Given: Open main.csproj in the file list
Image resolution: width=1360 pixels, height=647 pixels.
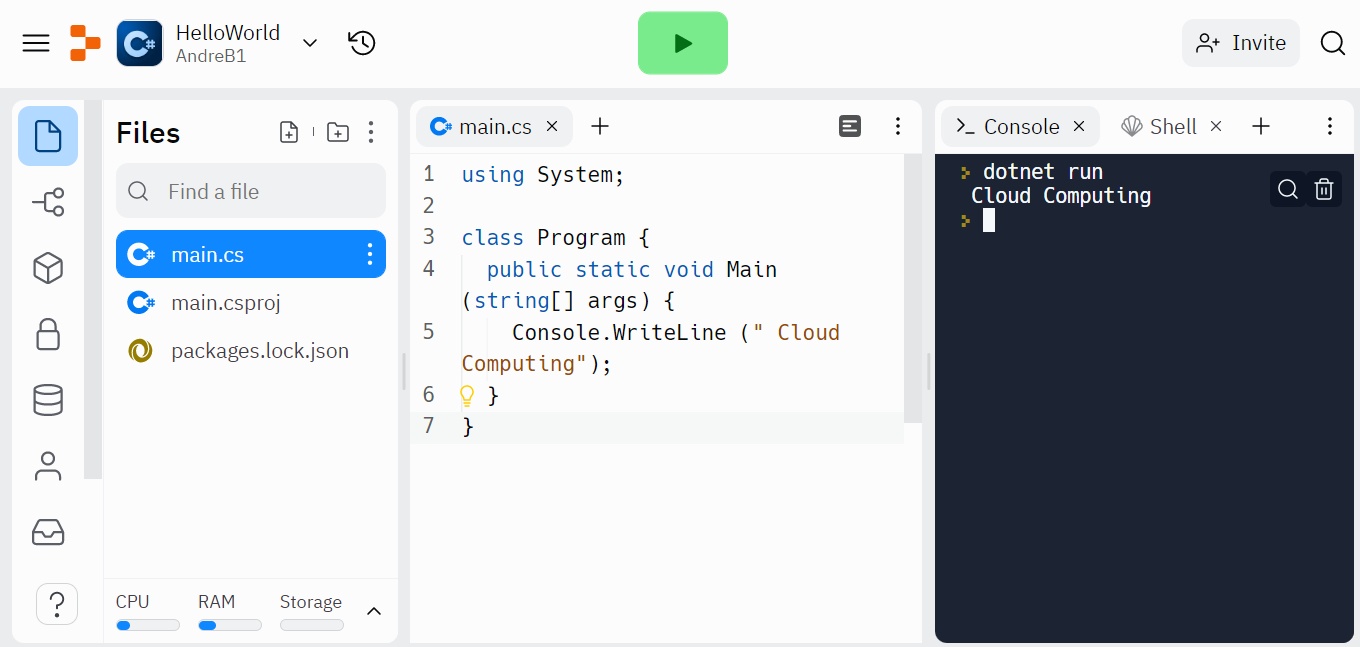Looking at the screenshot, I should click(x=251, y=302).
